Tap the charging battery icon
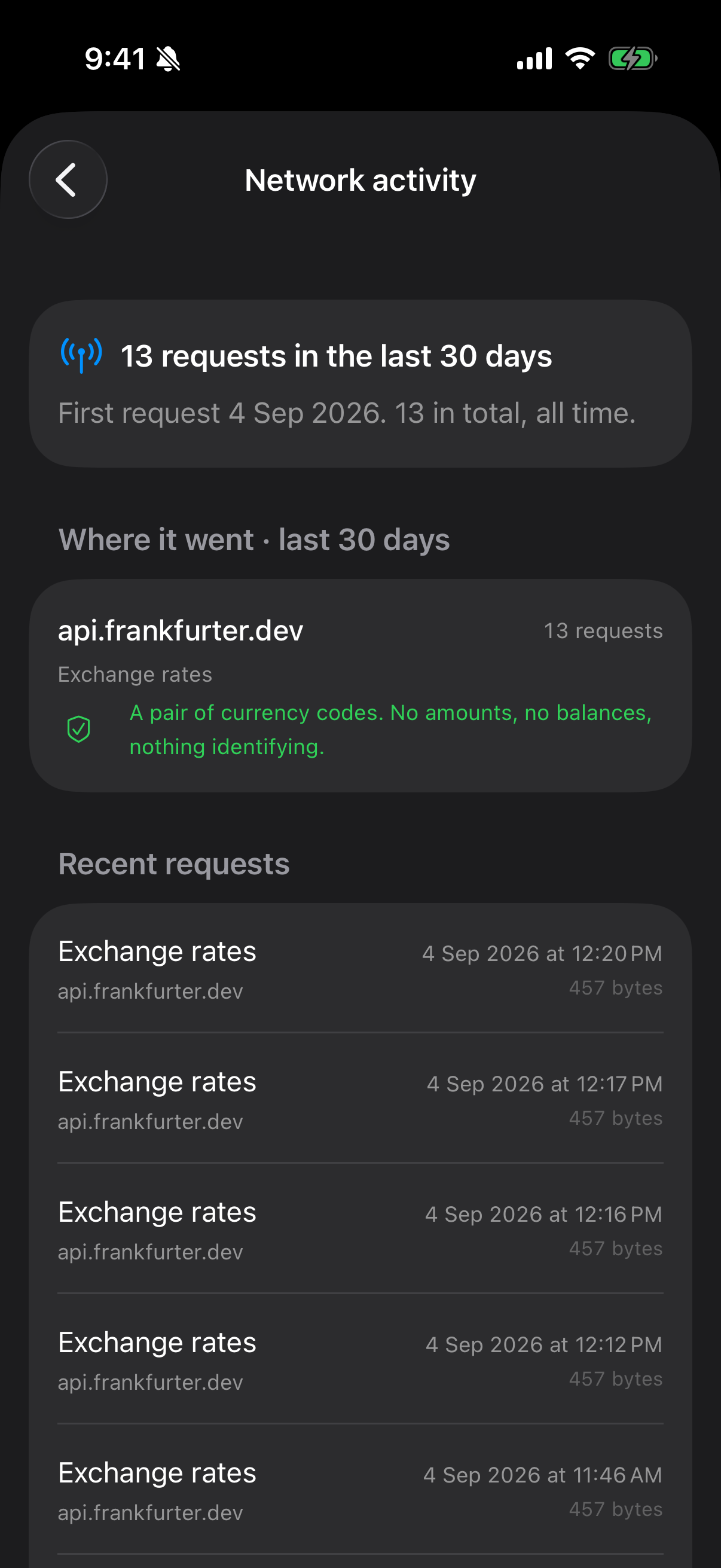Screen dimensions: 721x1568 coord(633,59)
